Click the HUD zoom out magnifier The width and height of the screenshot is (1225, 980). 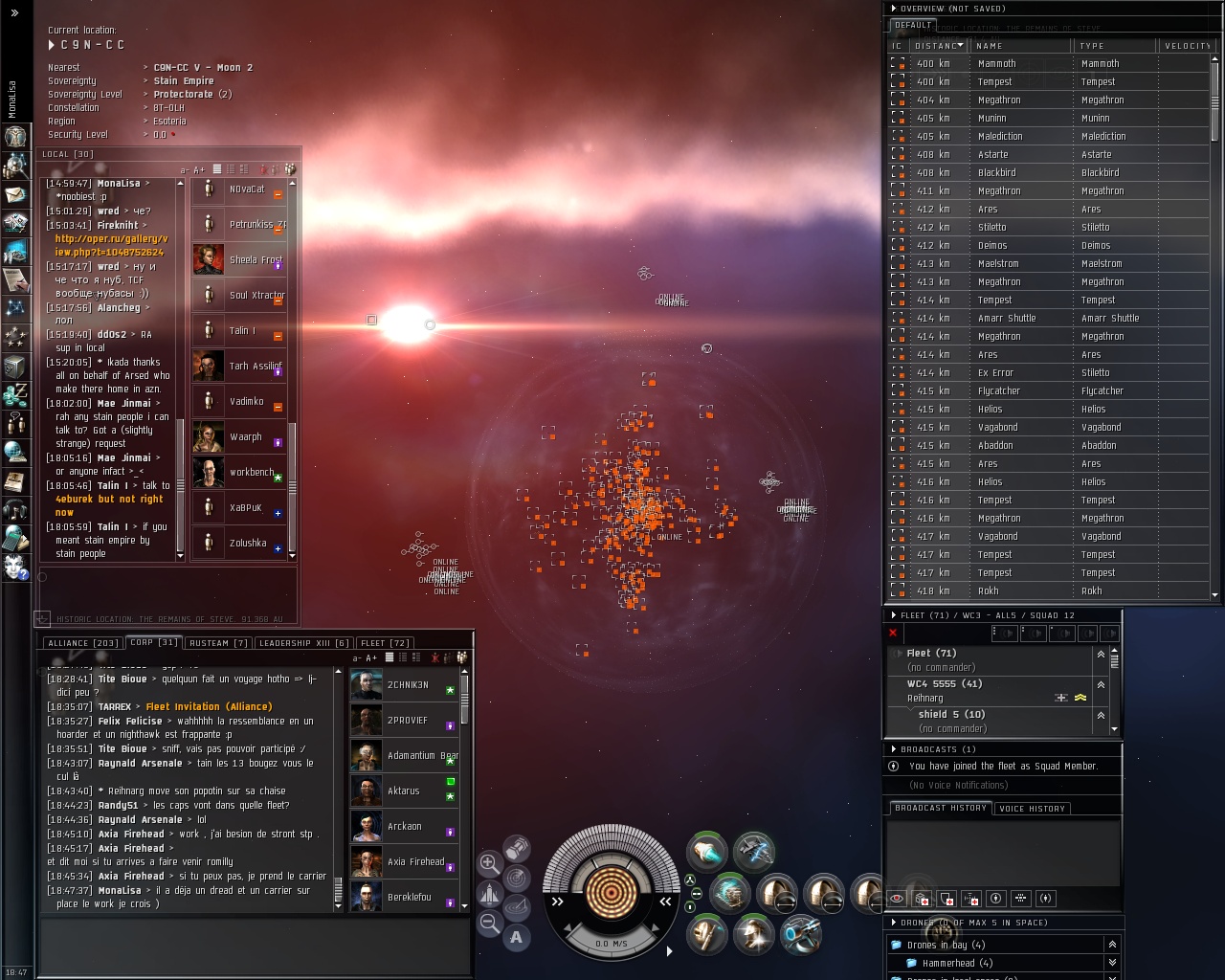[489, 923]
